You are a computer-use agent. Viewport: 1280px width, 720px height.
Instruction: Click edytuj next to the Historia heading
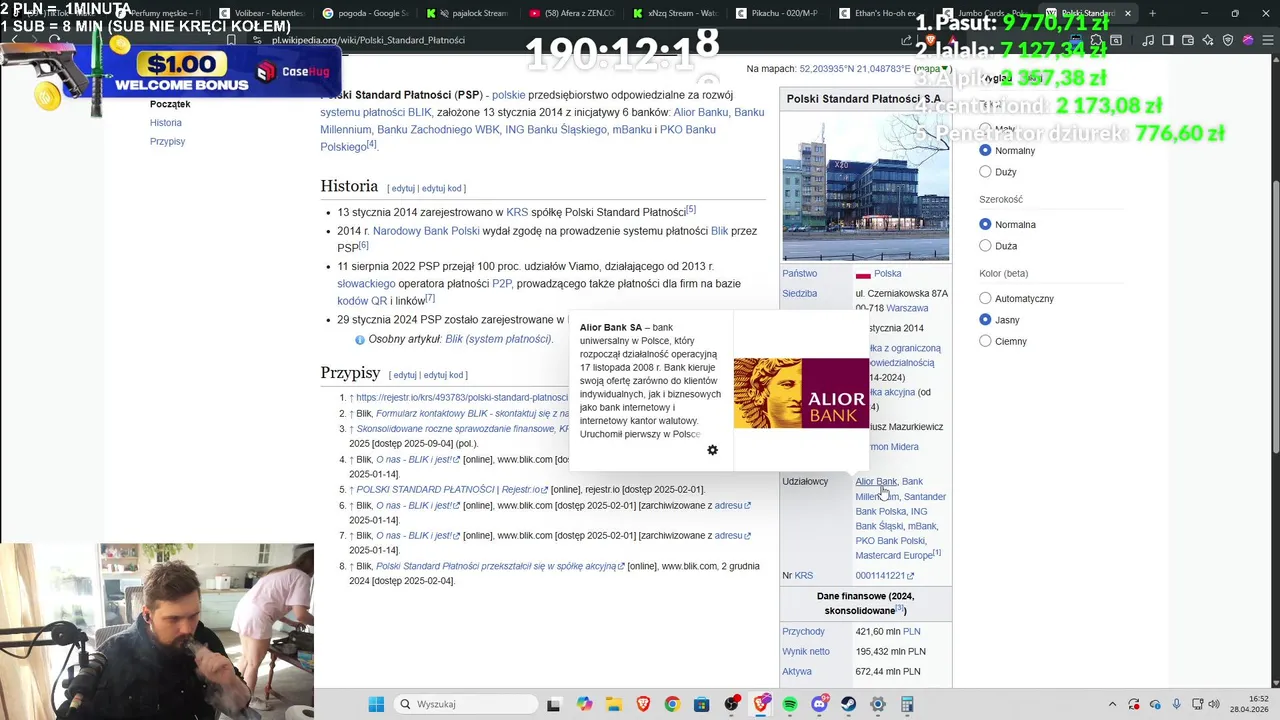point(403,188)
